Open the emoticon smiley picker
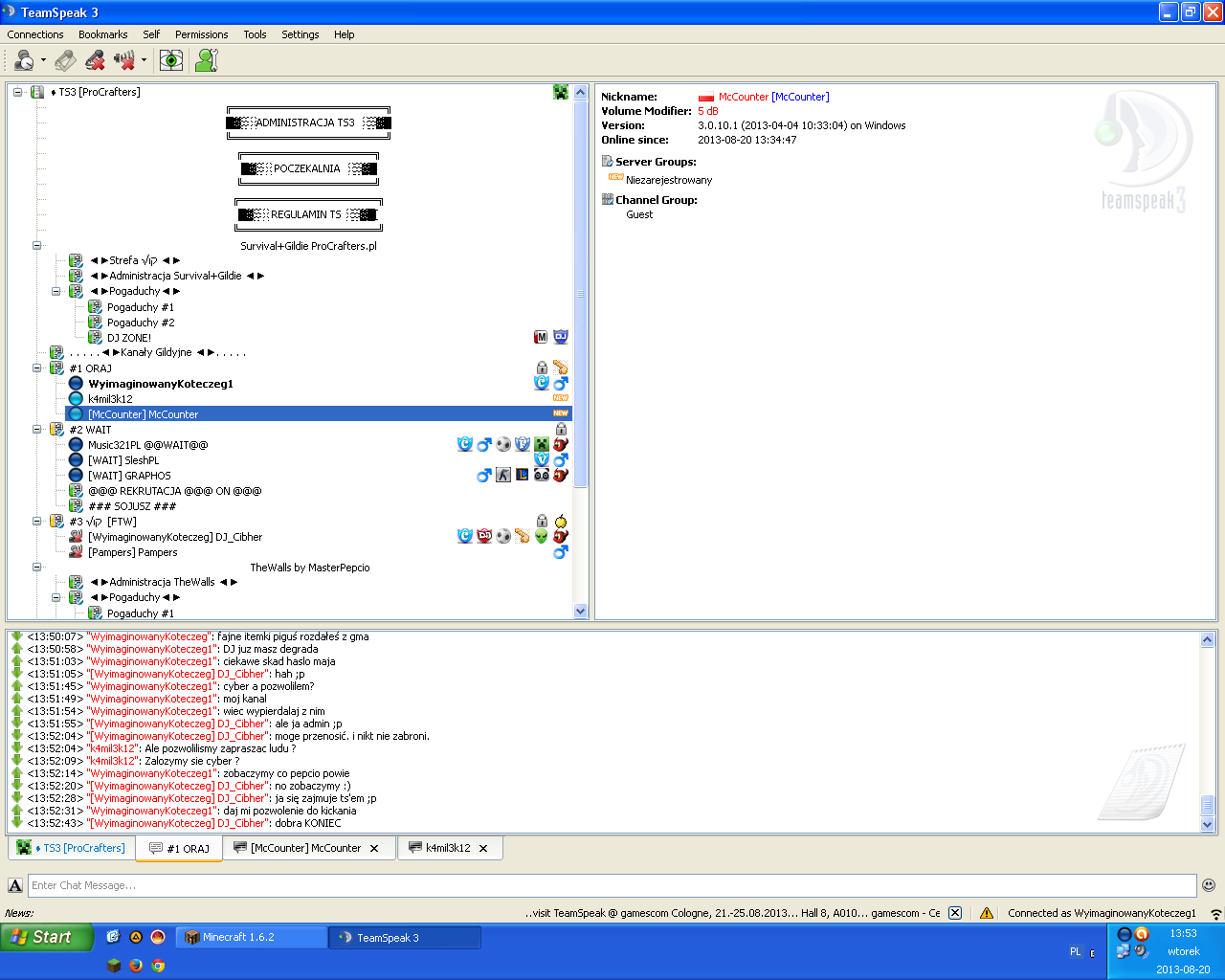 point(1209,885)
